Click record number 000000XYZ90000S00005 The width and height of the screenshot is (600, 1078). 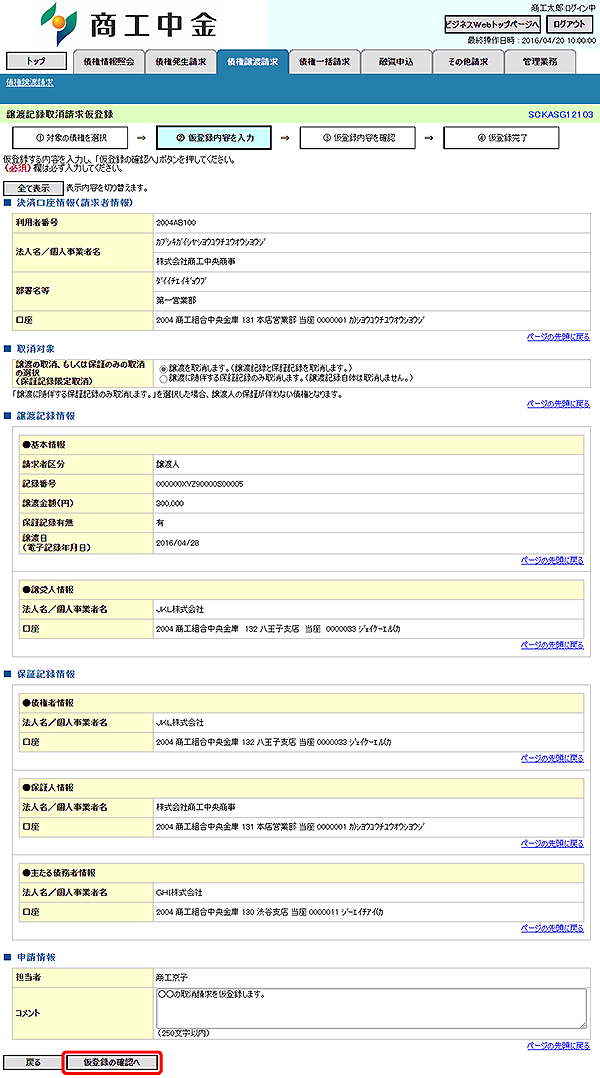(x=199, y=483)
